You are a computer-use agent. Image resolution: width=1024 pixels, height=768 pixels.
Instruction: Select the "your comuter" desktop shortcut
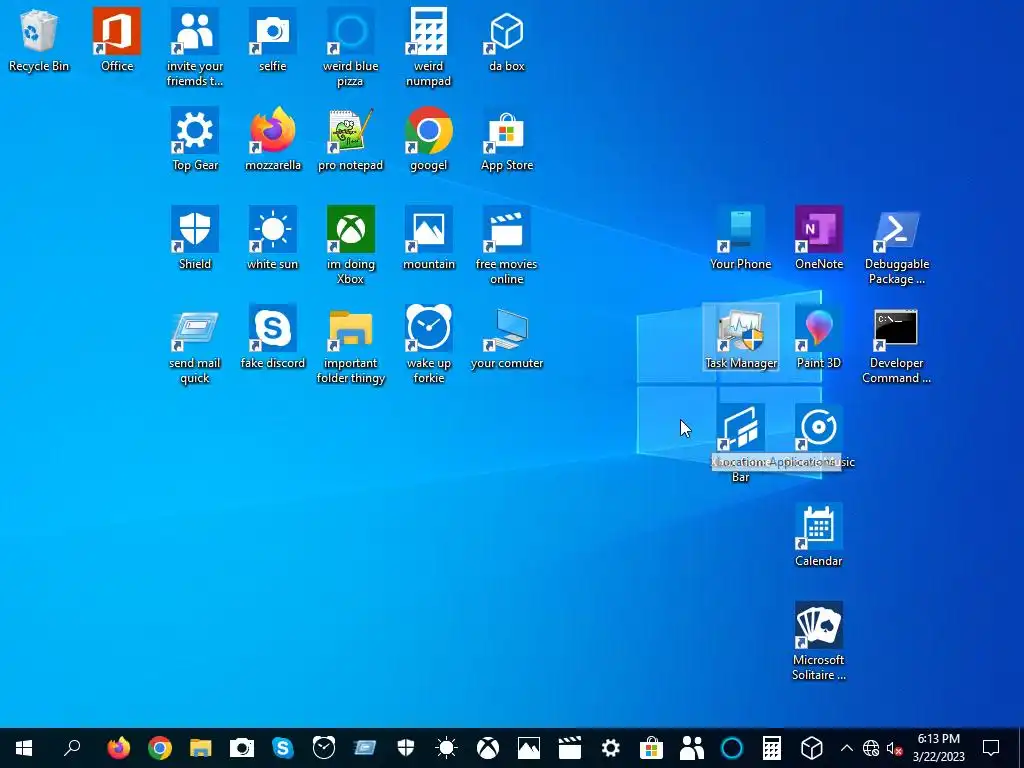click(x=507, y=338)
